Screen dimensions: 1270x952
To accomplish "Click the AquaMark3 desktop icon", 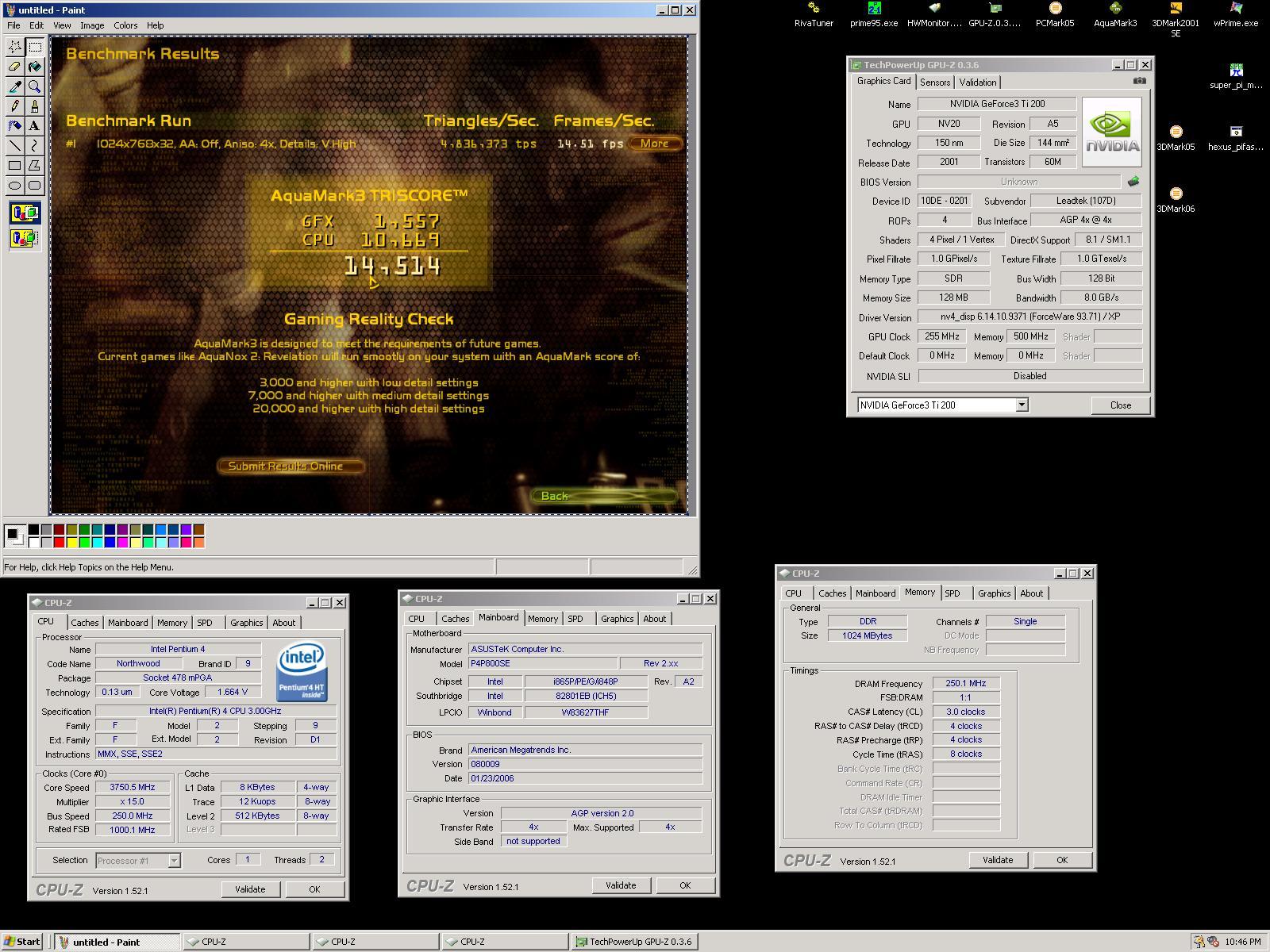I will 1115,14.
